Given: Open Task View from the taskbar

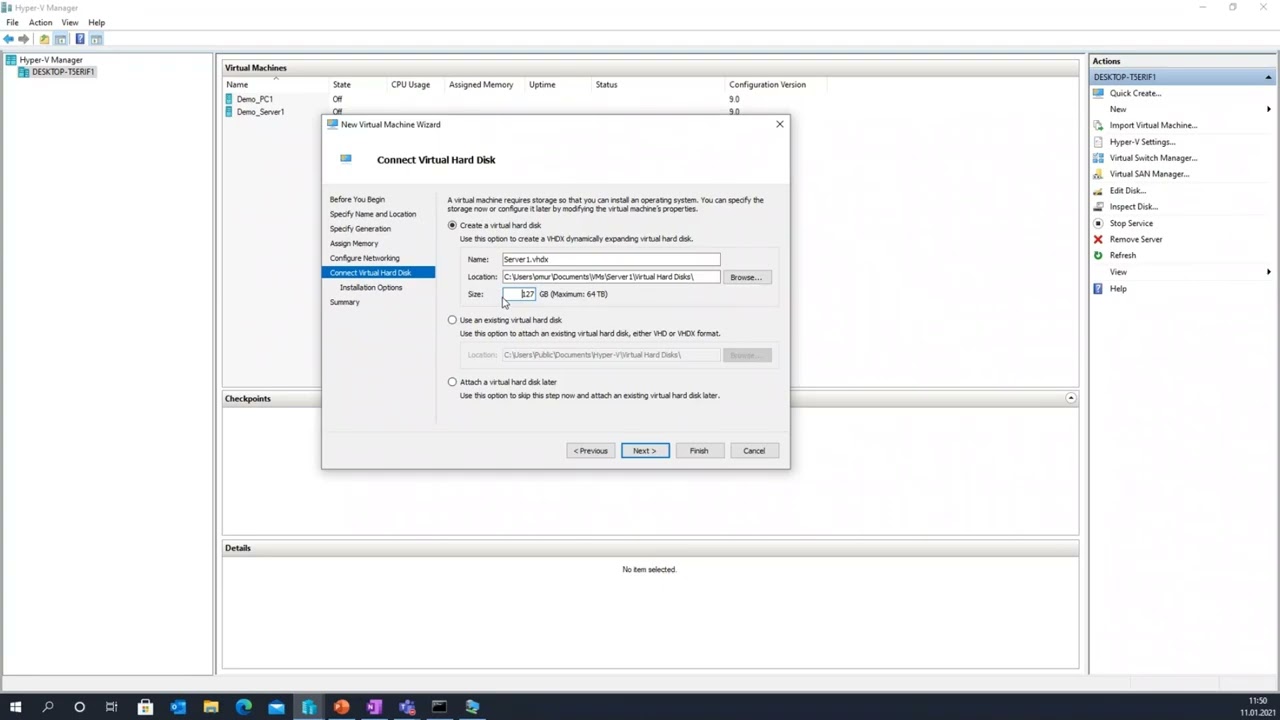Looking at the screenshot, I should click(x=112, y=707).
